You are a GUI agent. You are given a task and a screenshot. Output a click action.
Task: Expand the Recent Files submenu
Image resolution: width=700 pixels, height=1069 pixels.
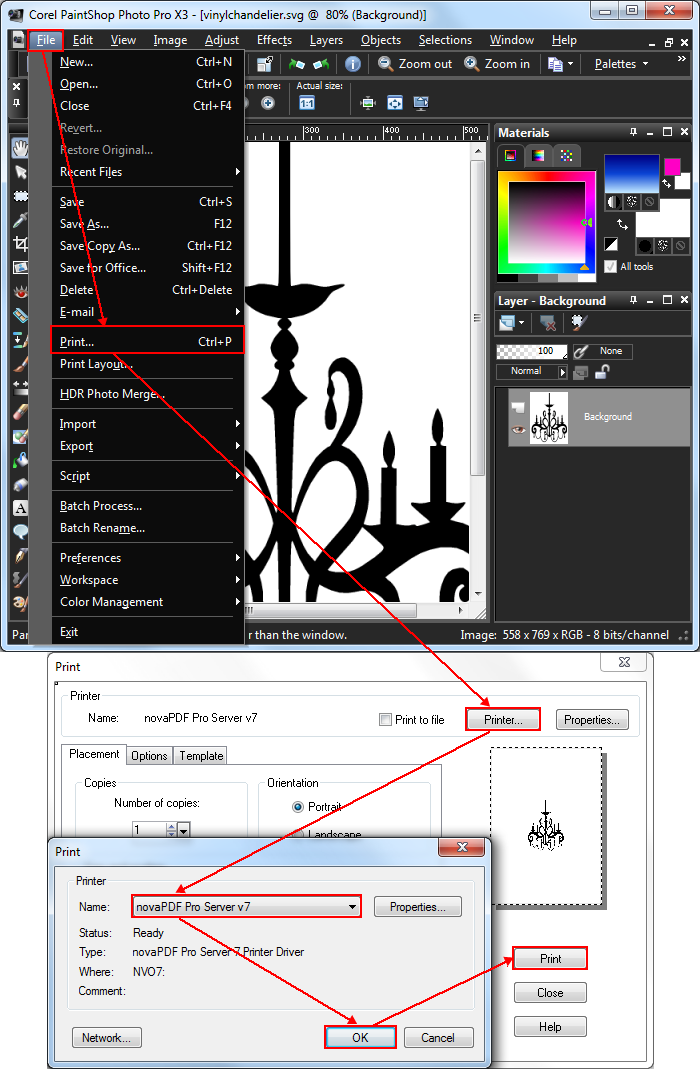(147, 172)
